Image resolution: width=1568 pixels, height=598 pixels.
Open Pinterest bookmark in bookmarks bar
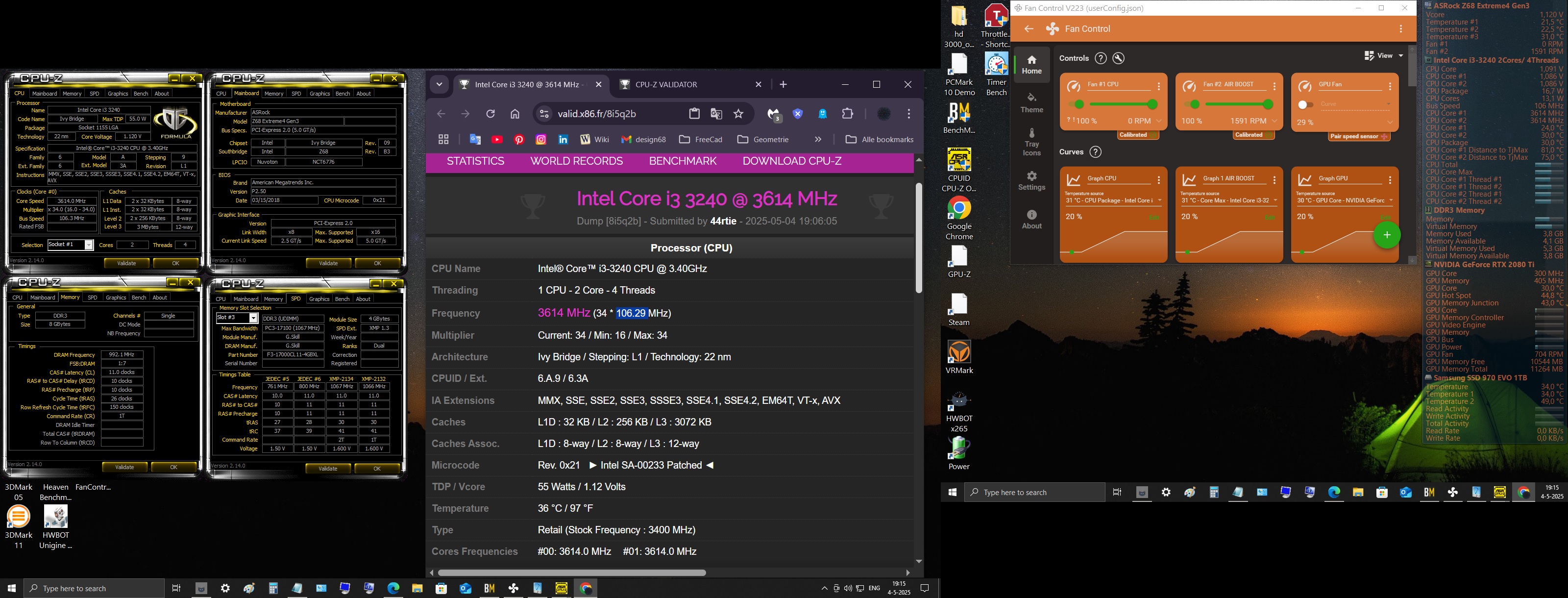pos(519,140)
